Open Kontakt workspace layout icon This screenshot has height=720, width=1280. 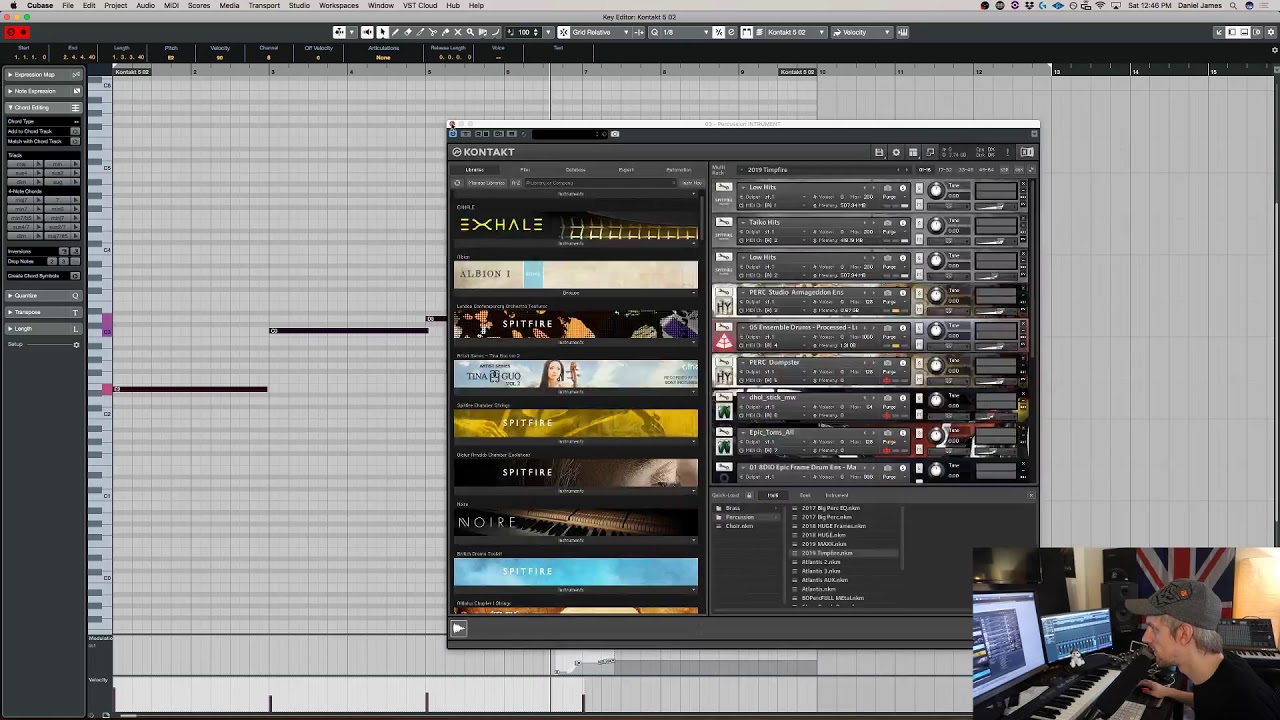(913, 152)
